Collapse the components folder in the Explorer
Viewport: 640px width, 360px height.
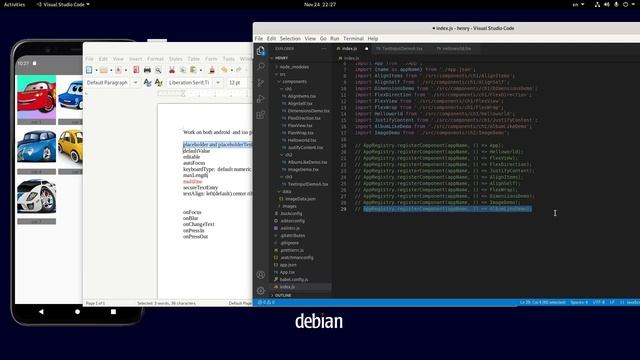(x=294, y=82)
